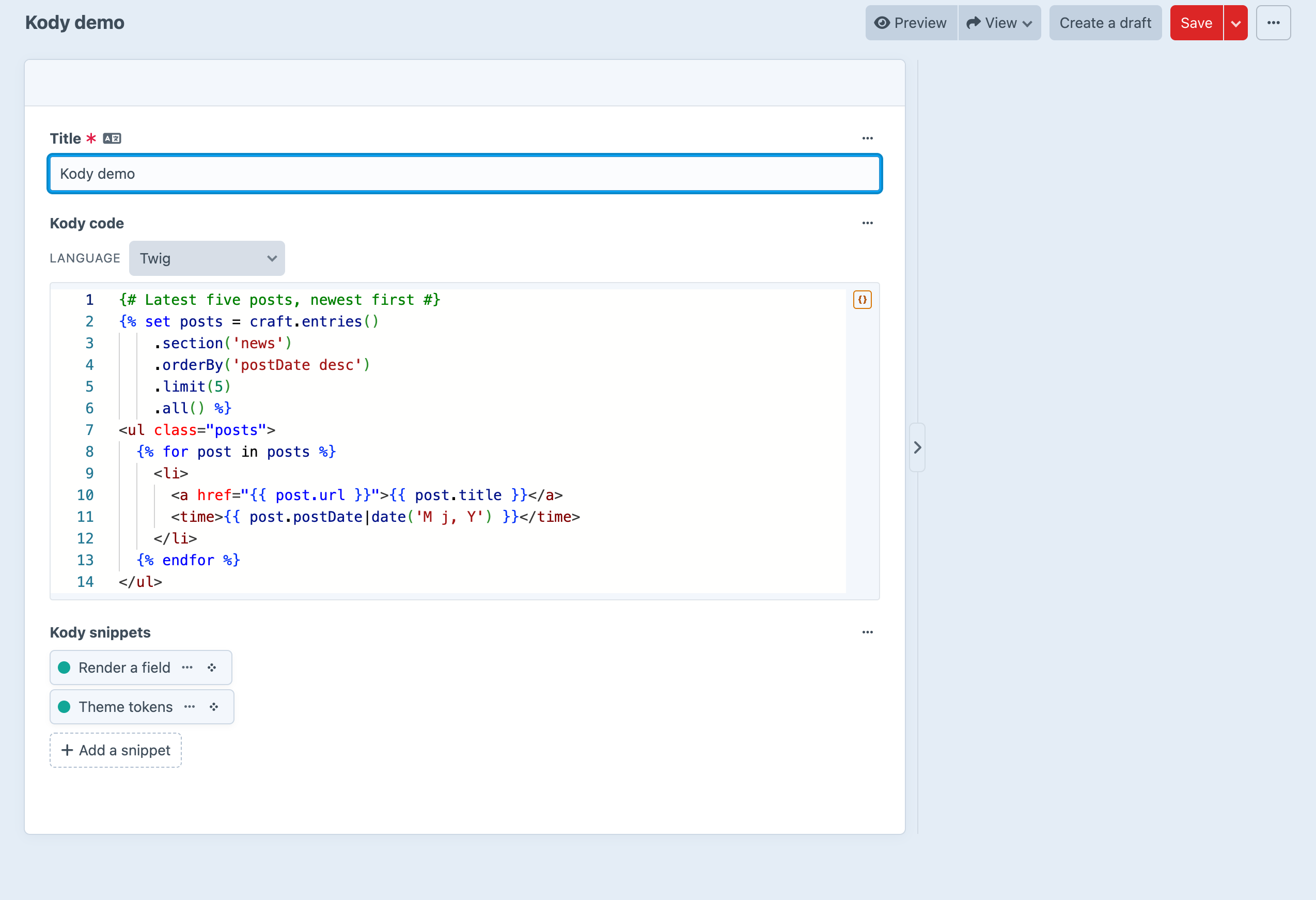1316x900 pixels.
Task: Open the header more actions ellipsis
Action: [x=1273, y=23]
